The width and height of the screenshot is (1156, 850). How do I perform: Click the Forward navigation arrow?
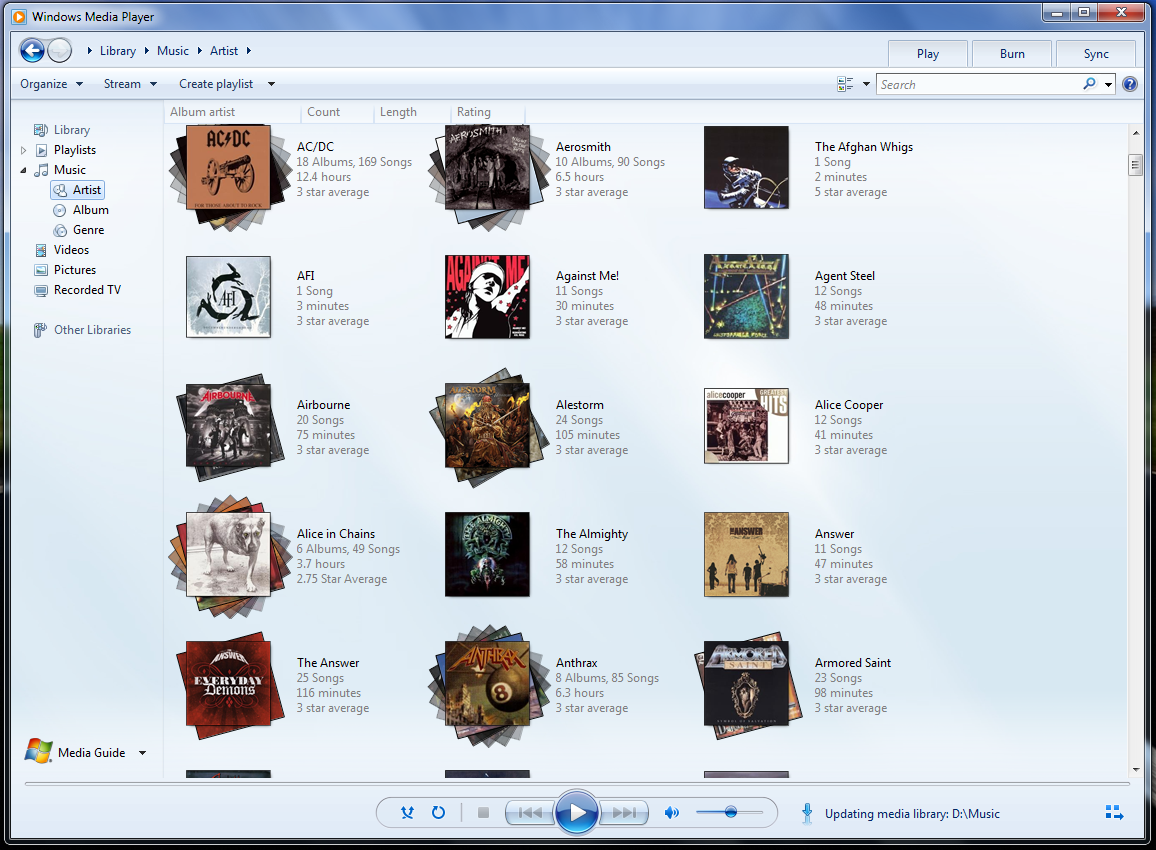point(60,50)
